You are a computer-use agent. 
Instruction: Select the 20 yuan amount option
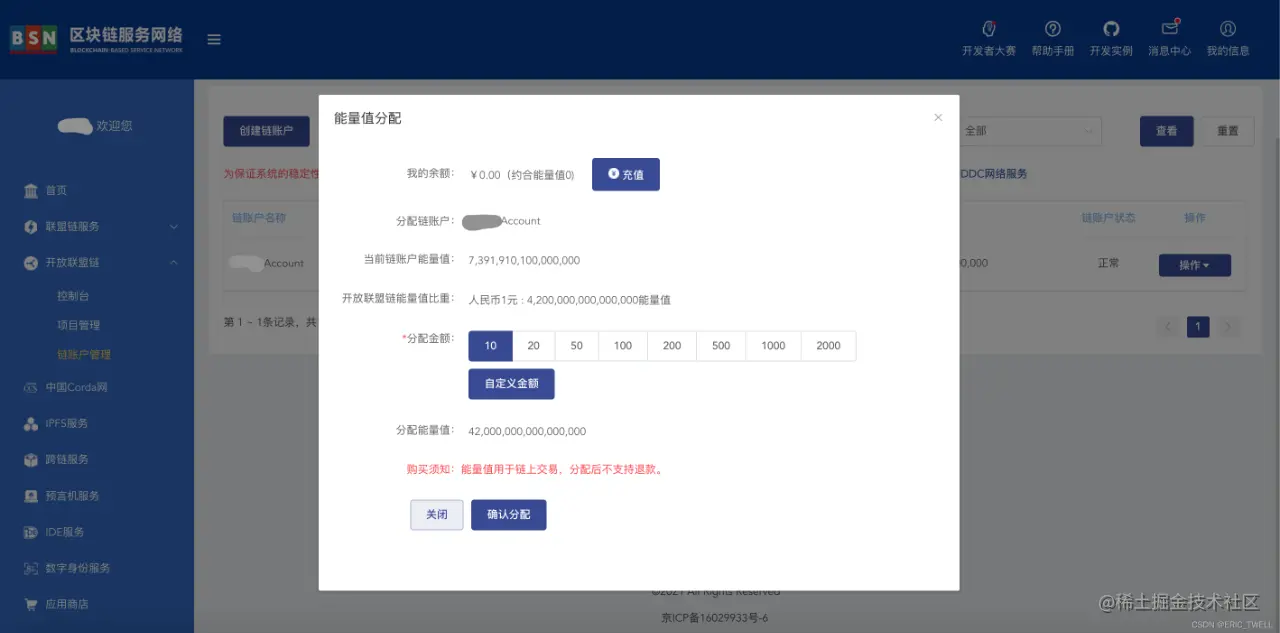534,346
